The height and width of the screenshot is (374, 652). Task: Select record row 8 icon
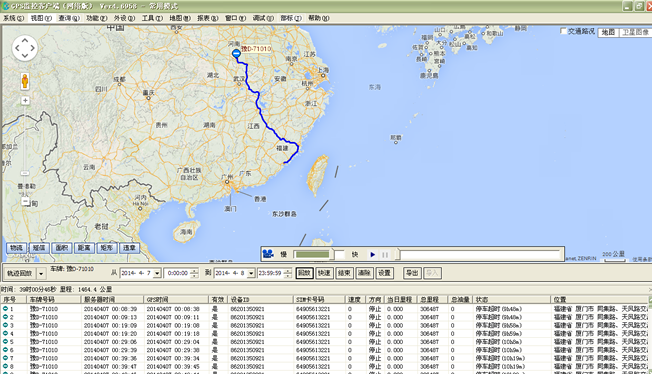(5, 366)
